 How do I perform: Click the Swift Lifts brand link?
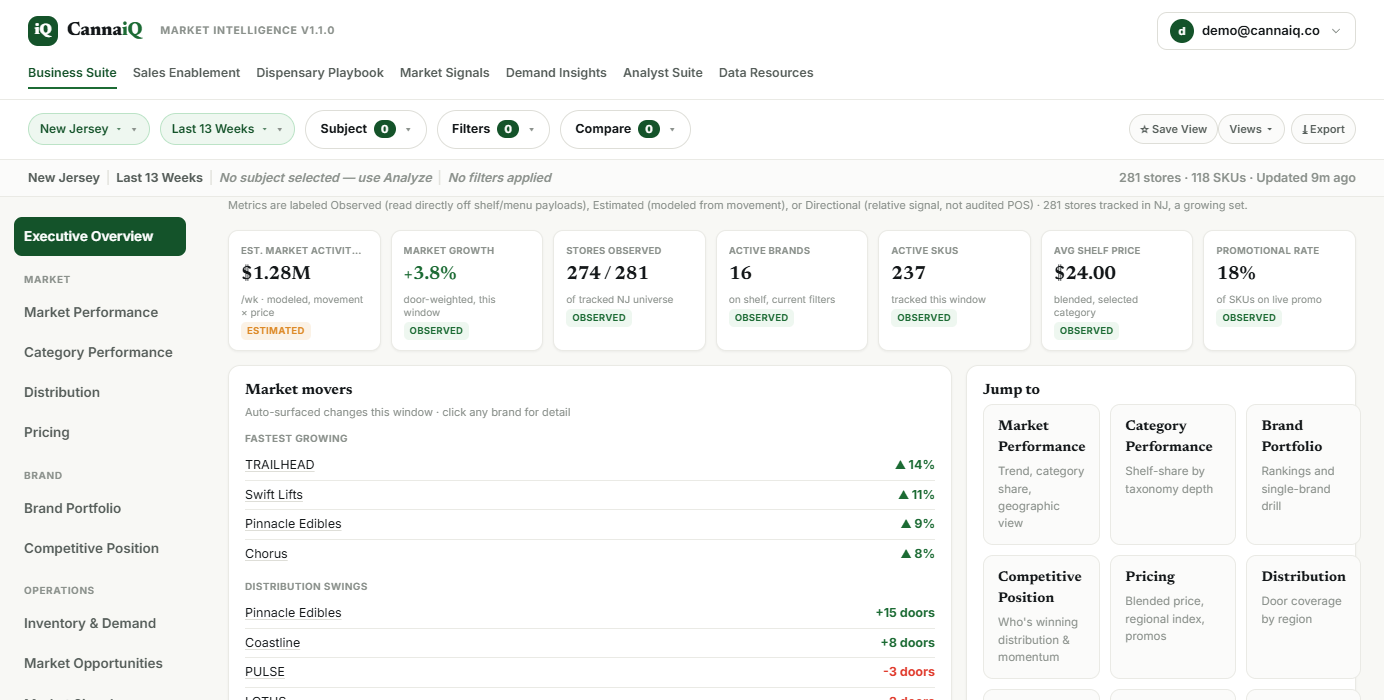point(274,495)
